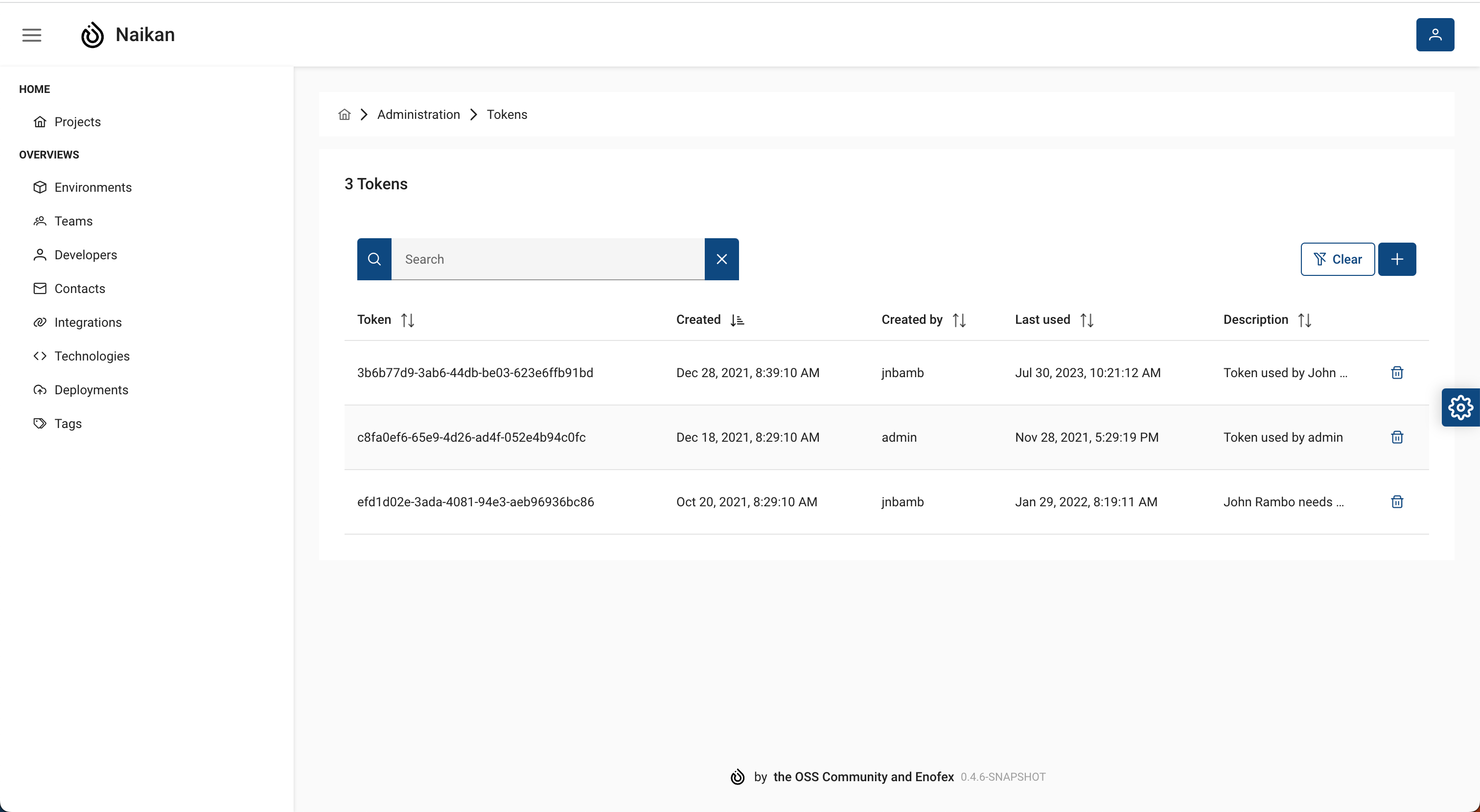Click created date Dec 18, 2021, 8:29:10 AM

(747, 437)
